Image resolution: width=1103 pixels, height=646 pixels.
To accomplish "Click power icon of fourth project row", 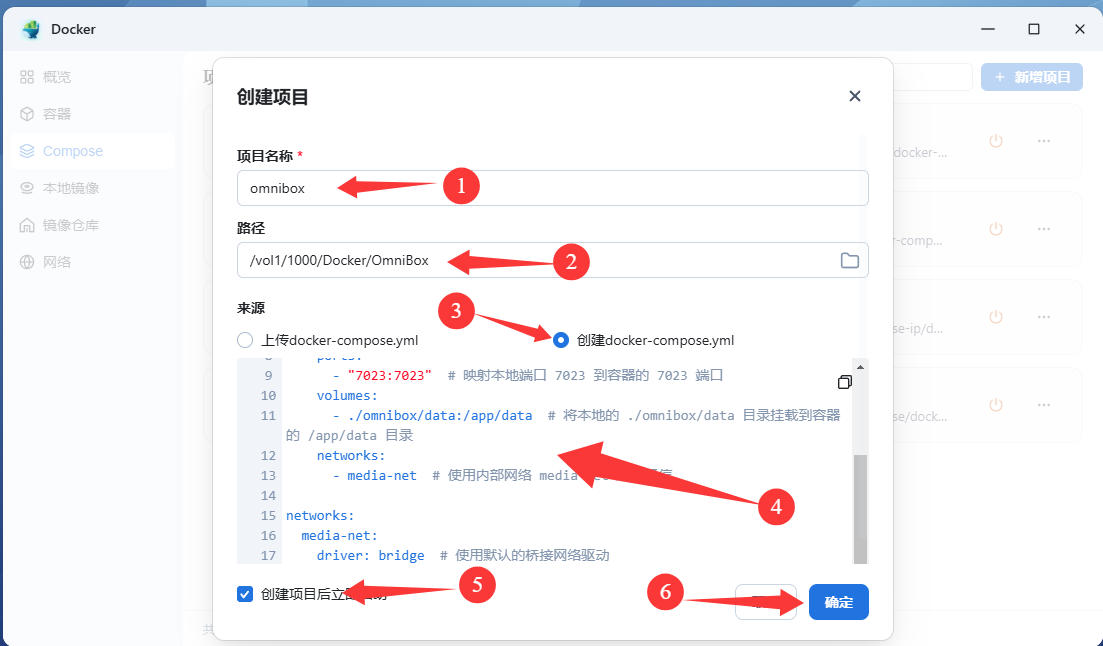I will click(x=996, y=405).
